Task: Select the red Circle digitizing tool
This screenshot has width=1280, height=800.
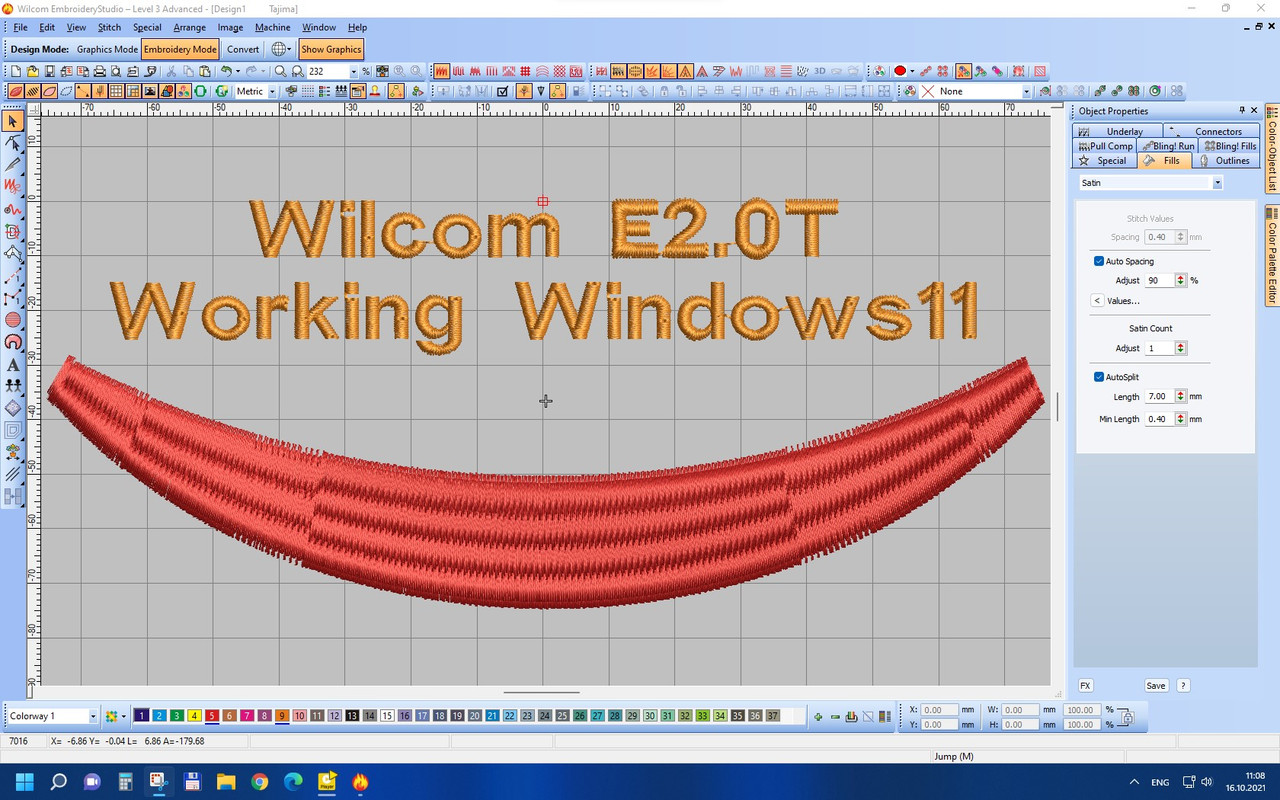Action: click(x=13, y=320)
